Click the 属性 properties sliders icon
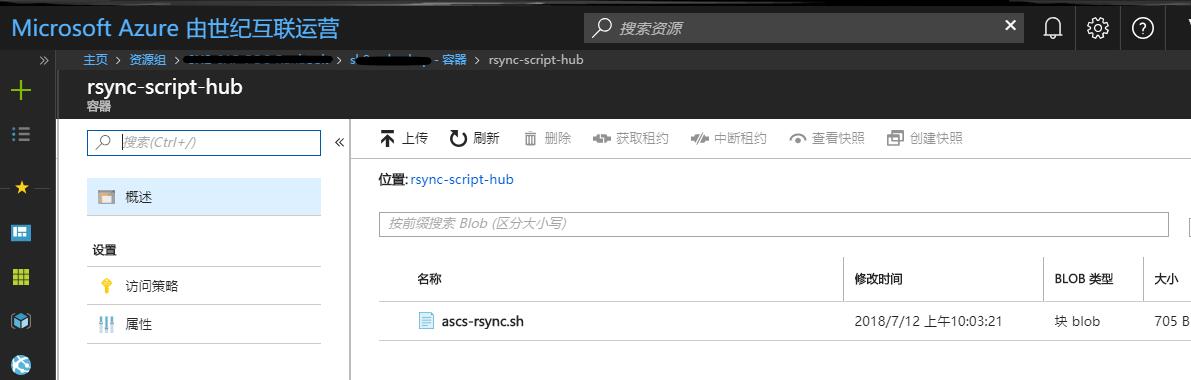Viewport: 1191px width, 380px height. pyautogui.click(x=106, y=325)
